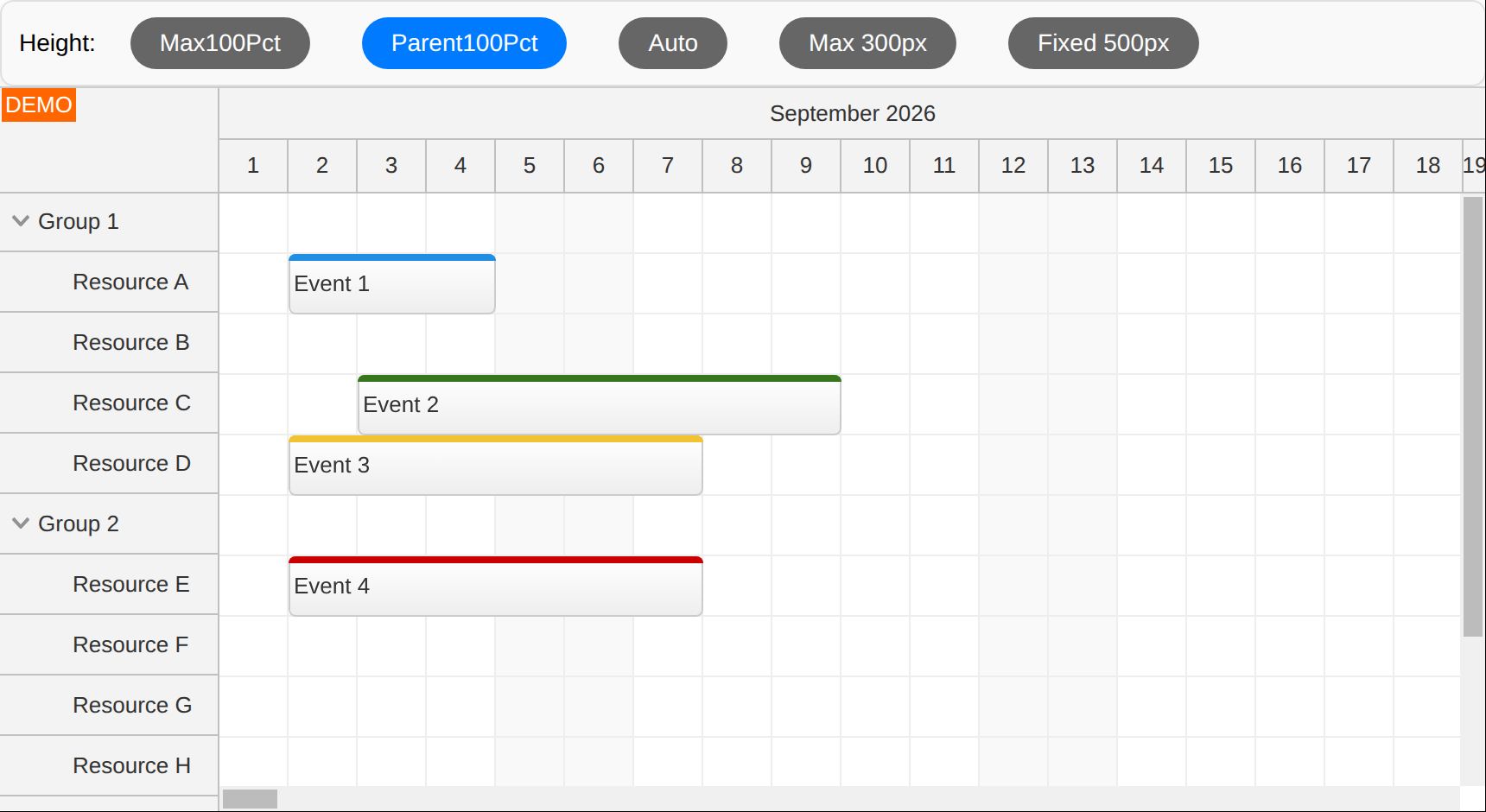Click day 10 column header
The image size is (1486, 812).
pyautogui.click(x=875, y=166)
